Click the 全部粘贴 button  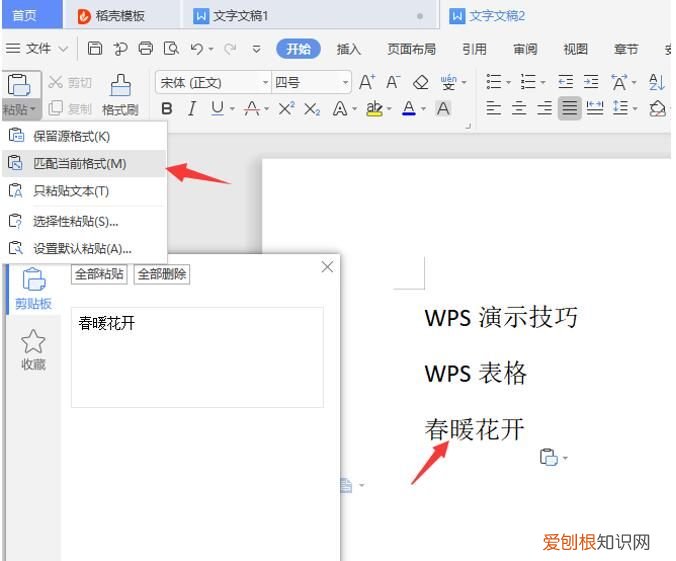99,274
